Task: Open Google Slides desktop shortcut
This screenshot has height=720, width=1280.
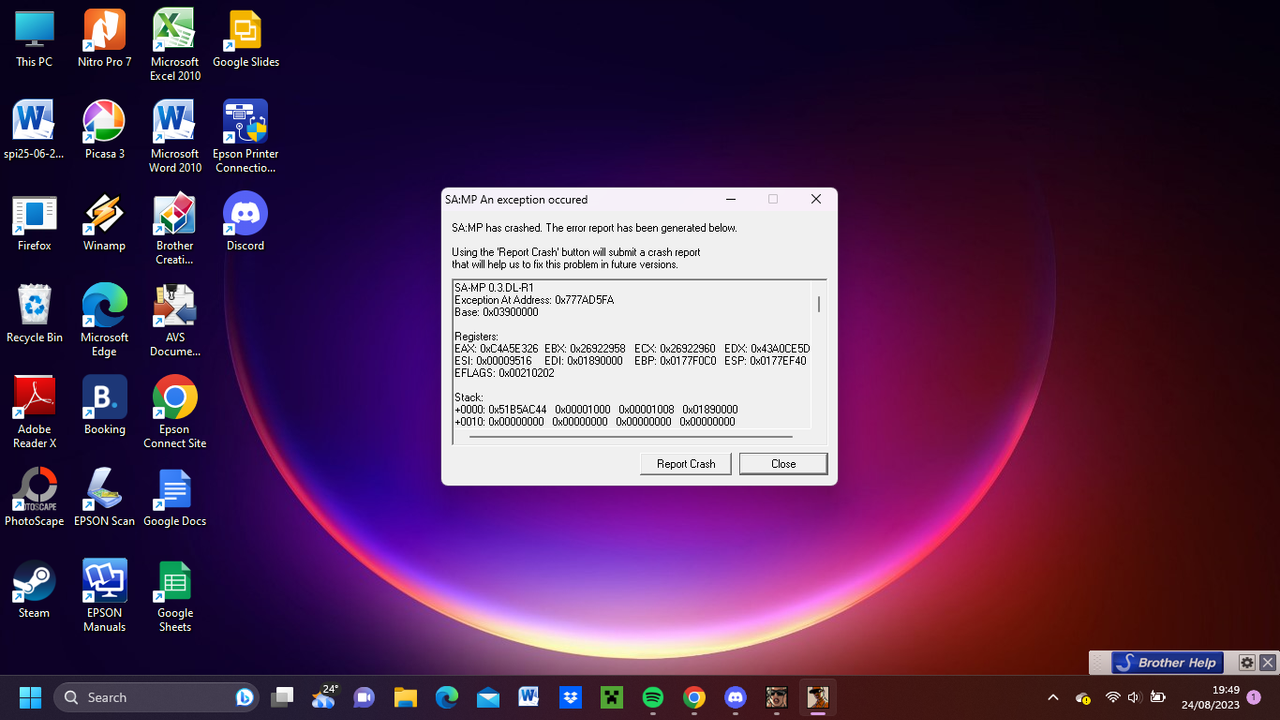Action: 245,38
